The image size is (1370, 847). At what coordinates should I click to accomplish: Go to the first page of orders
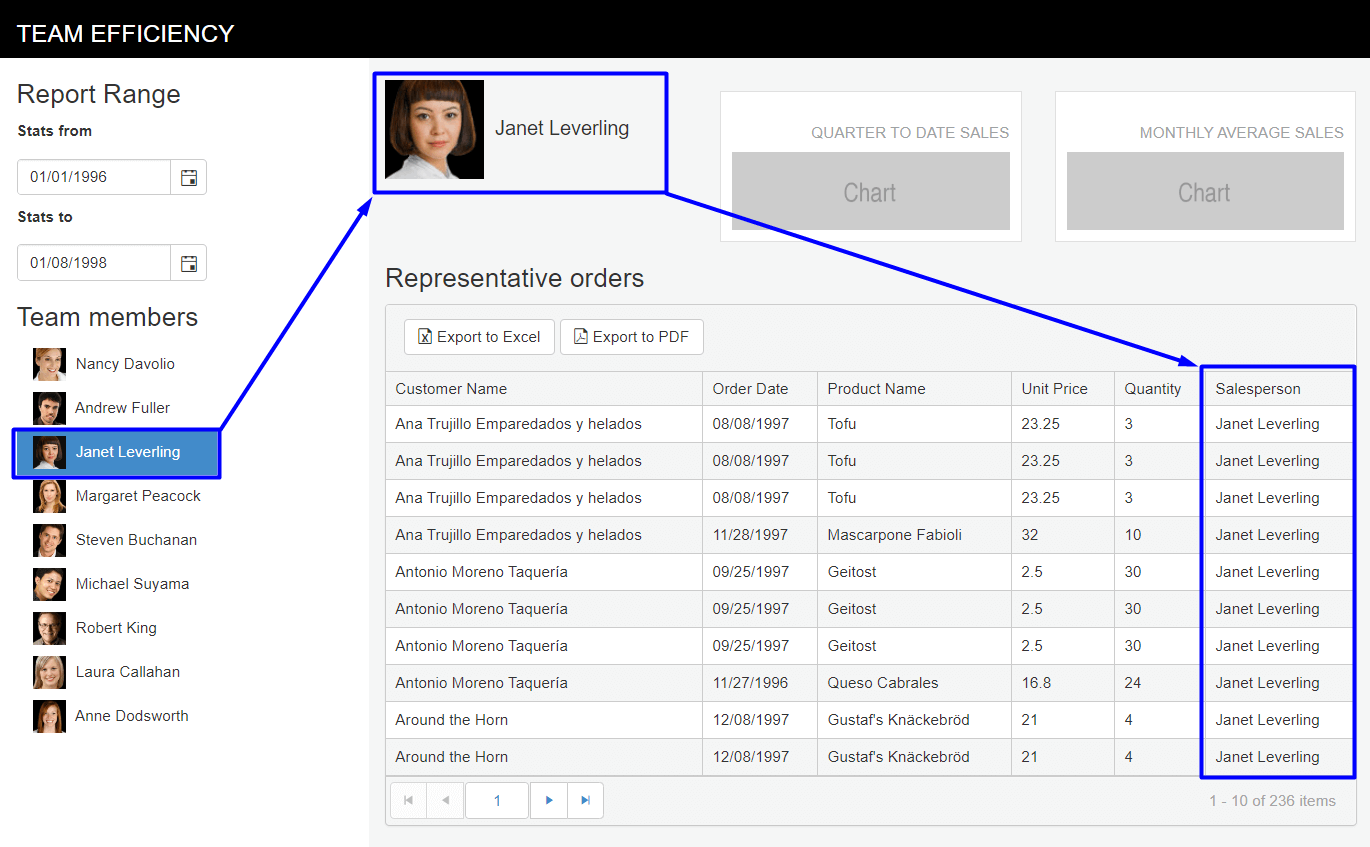(x=408, y=800)
